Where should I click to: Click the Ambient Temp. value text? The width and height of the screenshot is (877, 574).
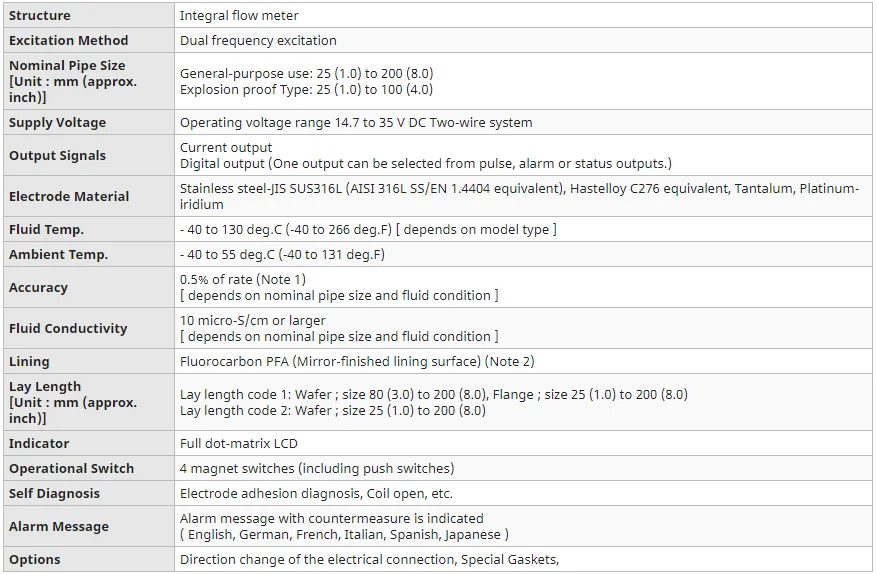click(282, 254)
